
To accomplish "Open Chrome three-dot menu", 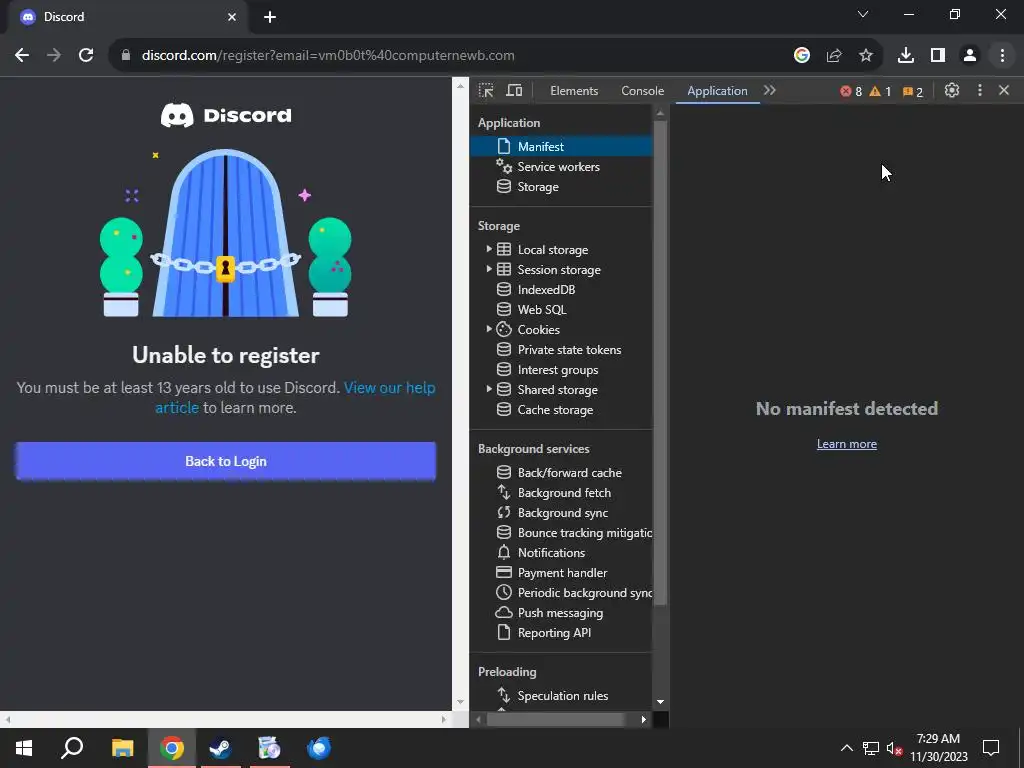I will [1002, 56].
